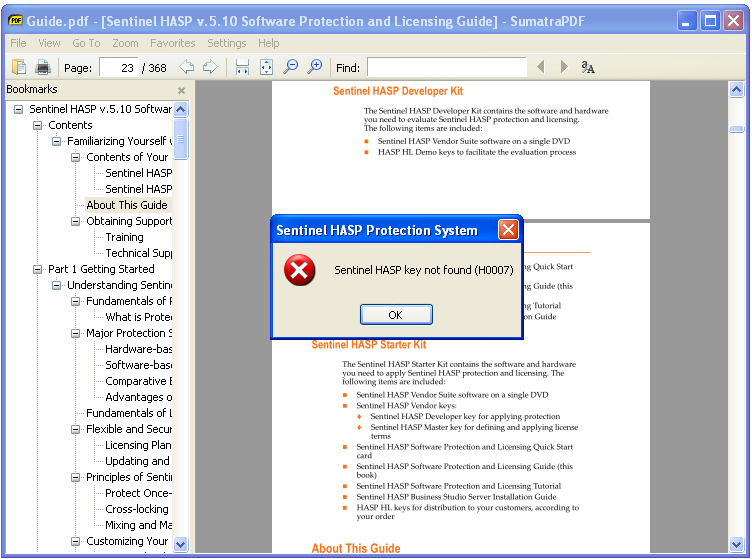
Task: Click the page number input field
Action: coord(118,68)
